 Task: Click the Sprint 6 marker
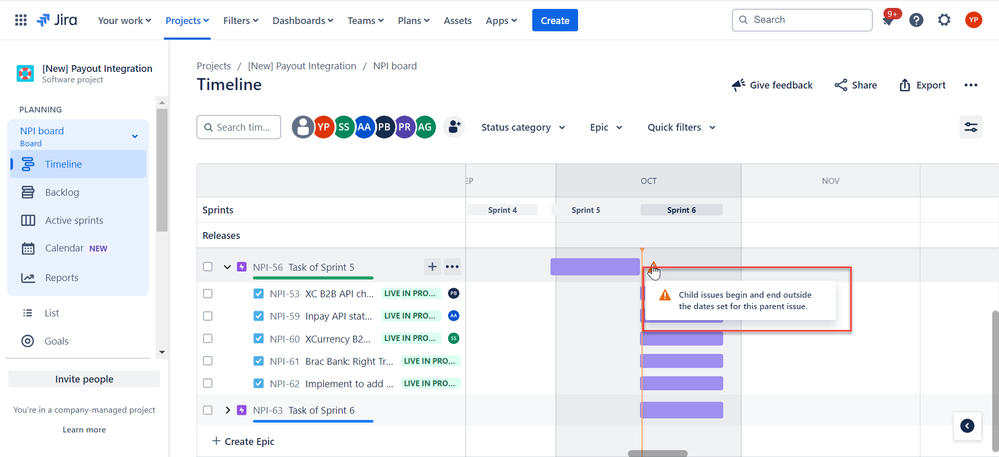click(x=681, y=210)
